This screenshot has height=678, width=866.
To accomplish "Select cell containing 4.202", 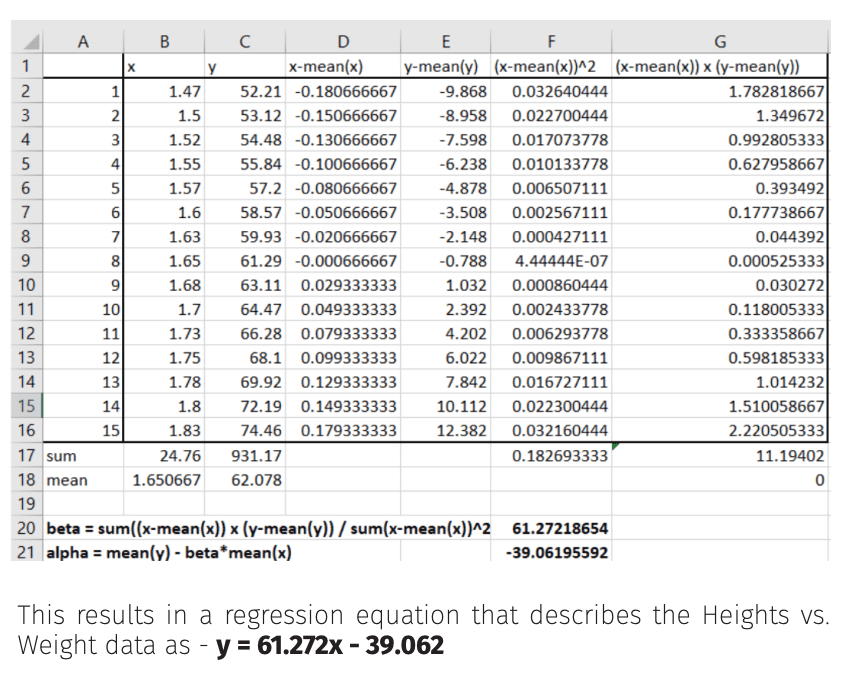I will pos(446,333).
